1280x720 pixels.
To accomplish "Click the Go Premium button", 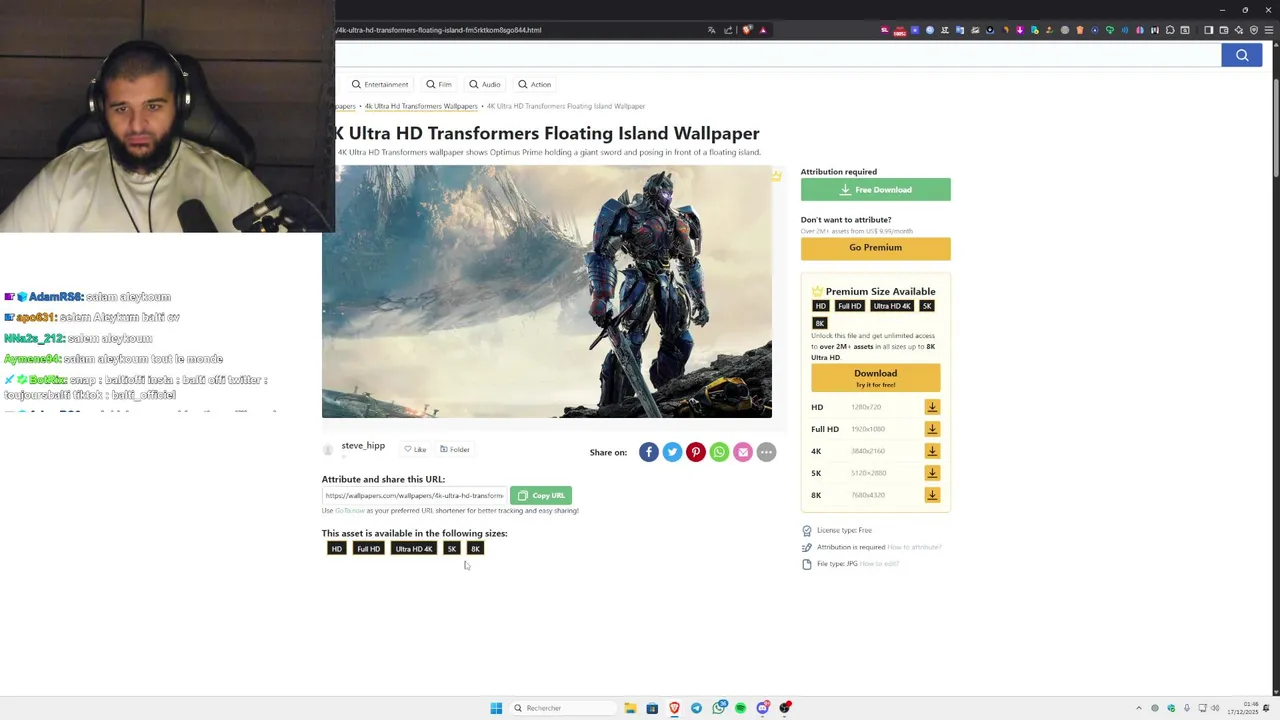I will 875,248.
